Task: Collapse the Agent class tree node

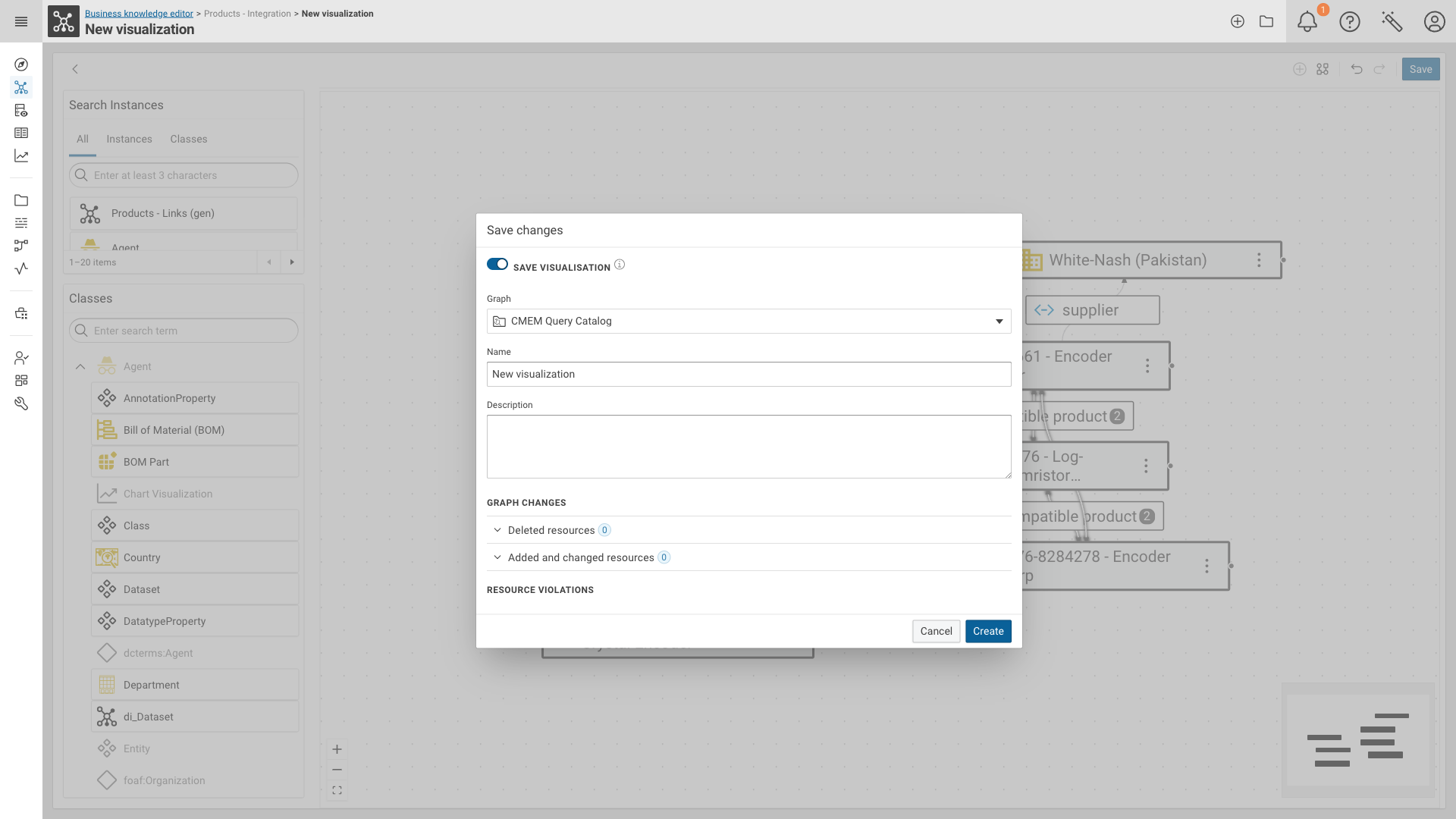Action: (80, 366)
